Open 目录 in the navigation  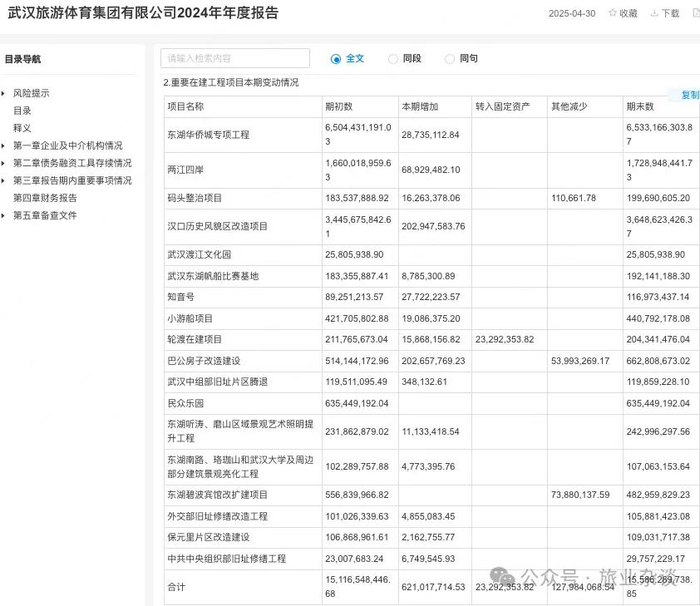[x=22, y=111]
